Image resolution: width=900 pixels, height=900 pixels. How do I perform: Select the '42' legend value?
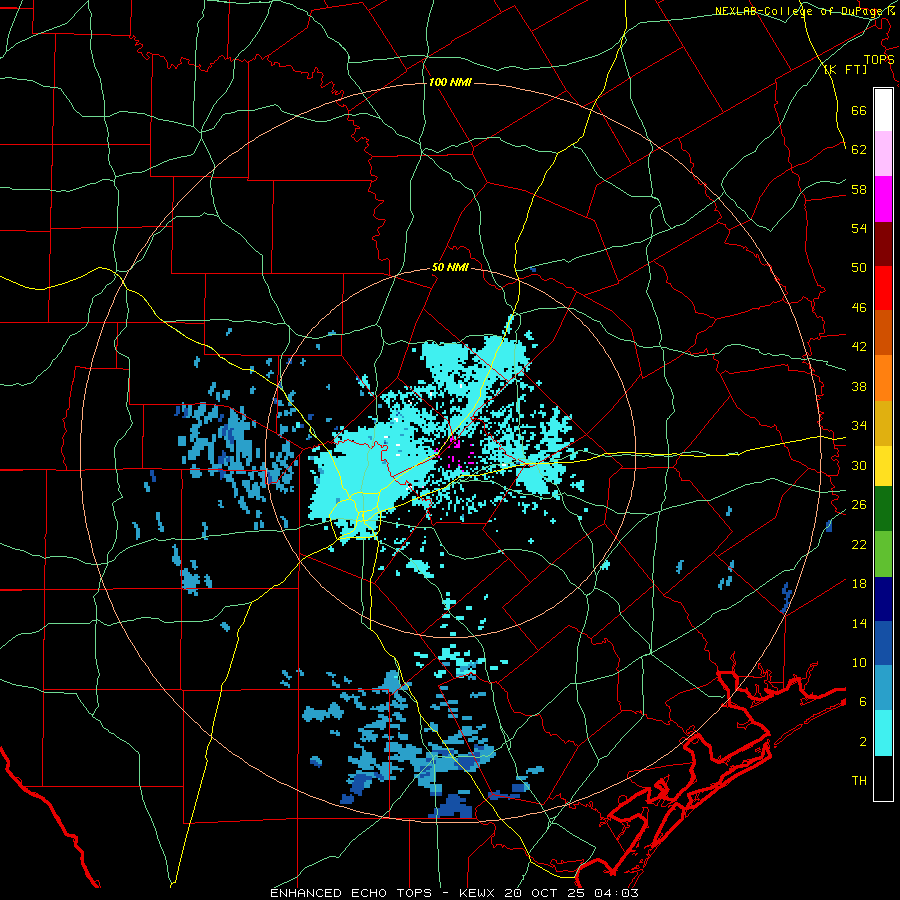point(859,347)
